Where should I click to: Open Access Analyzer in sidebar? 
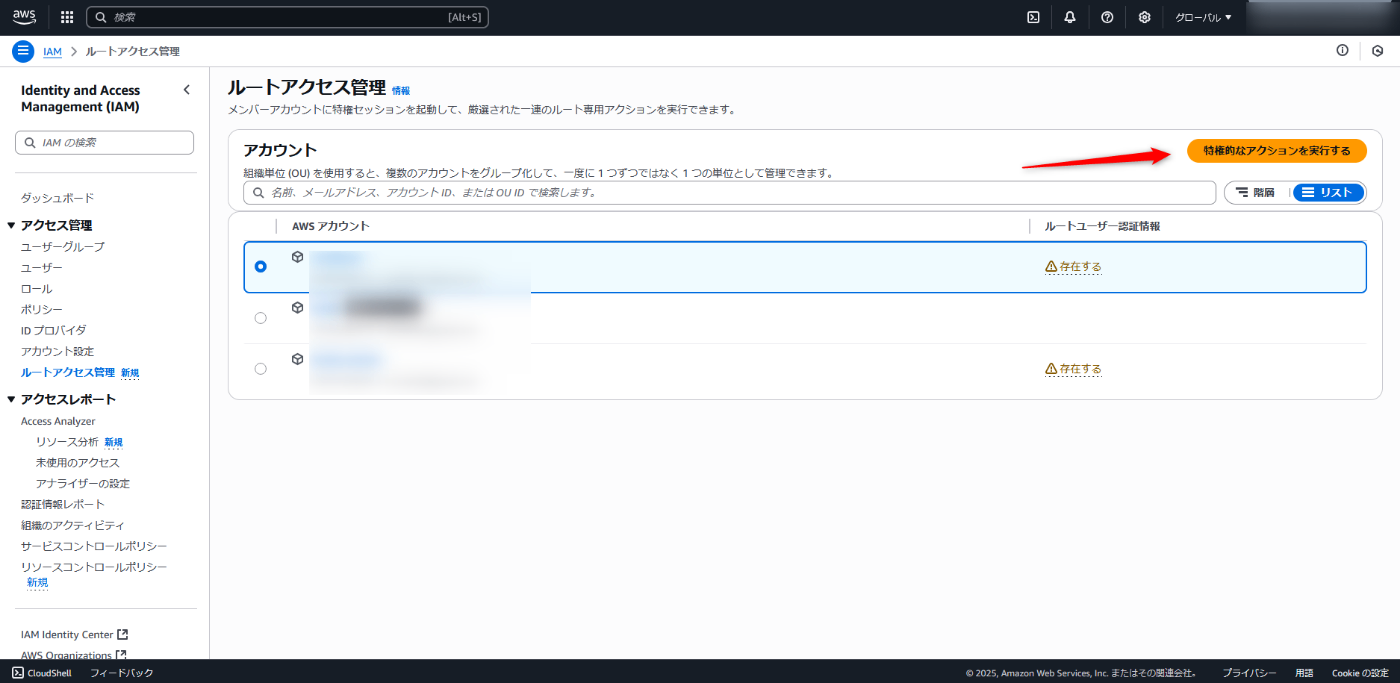coord(58,421)
